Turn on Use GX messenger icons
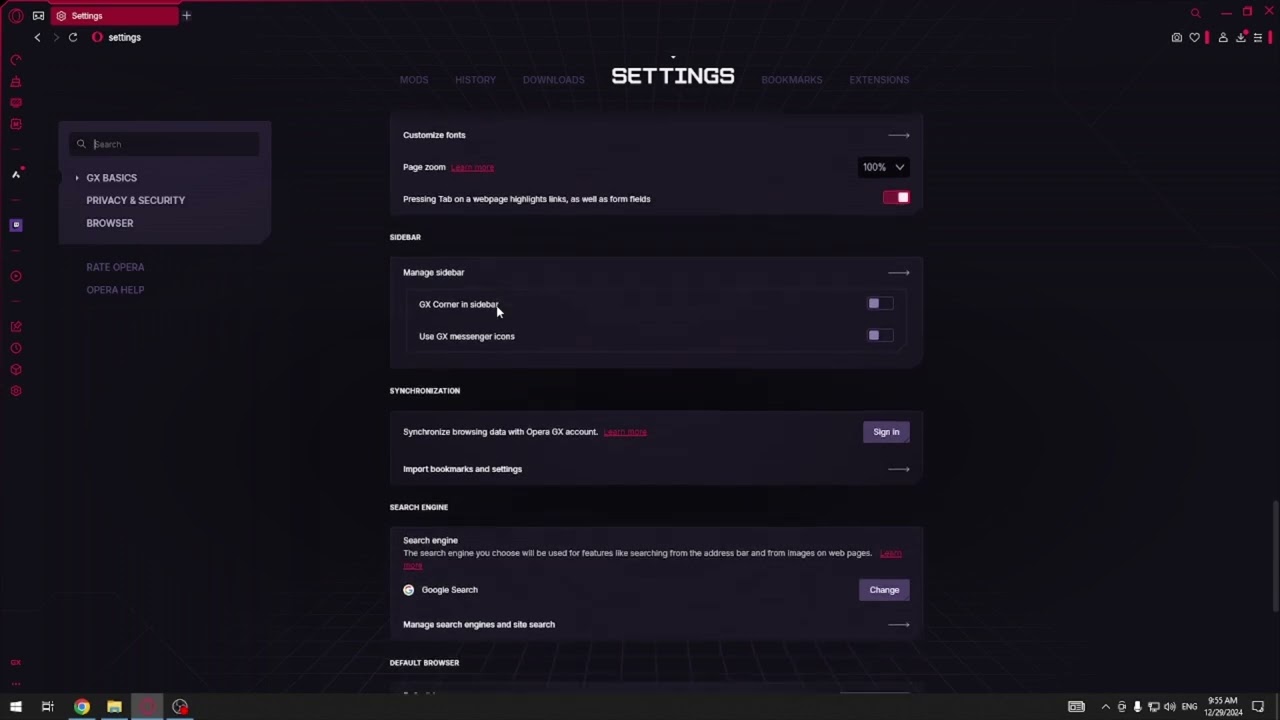This screenshot has width=1280, height=720. pyautogui.click(x=879, y=336)
